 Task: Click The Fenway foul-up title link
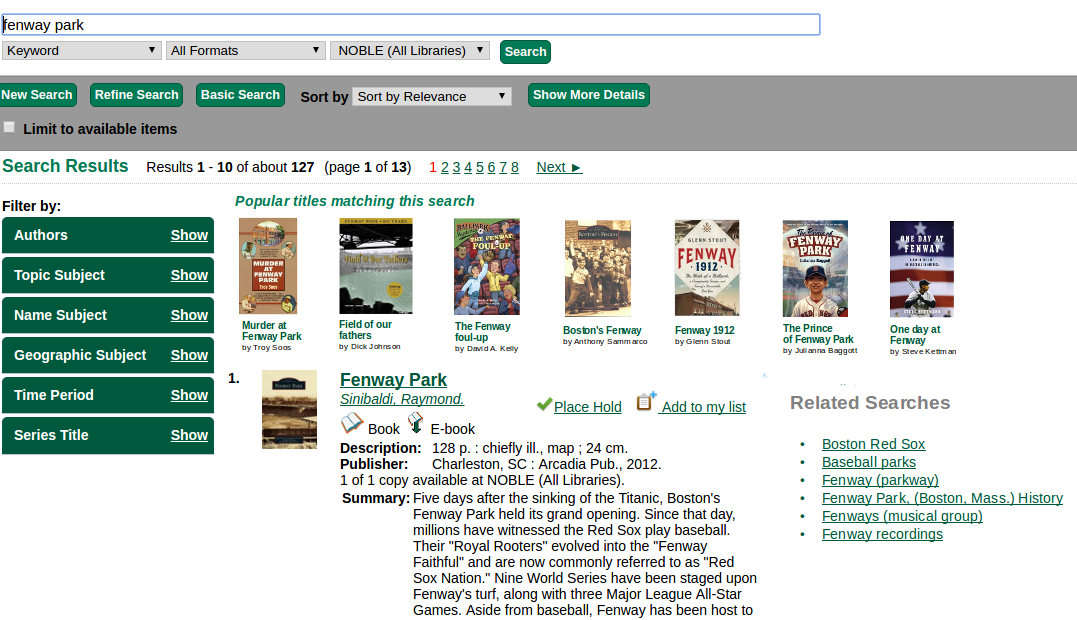pos(482,332)
